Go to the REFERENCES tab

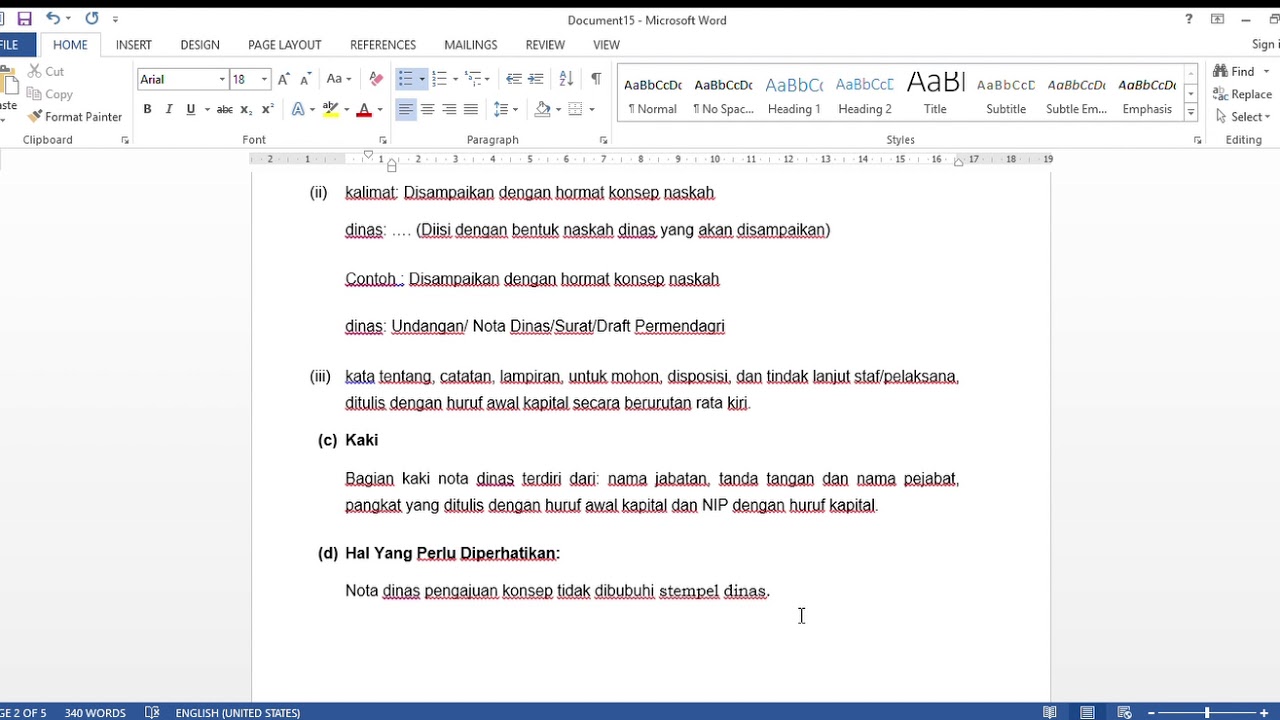tap(383, 45)
